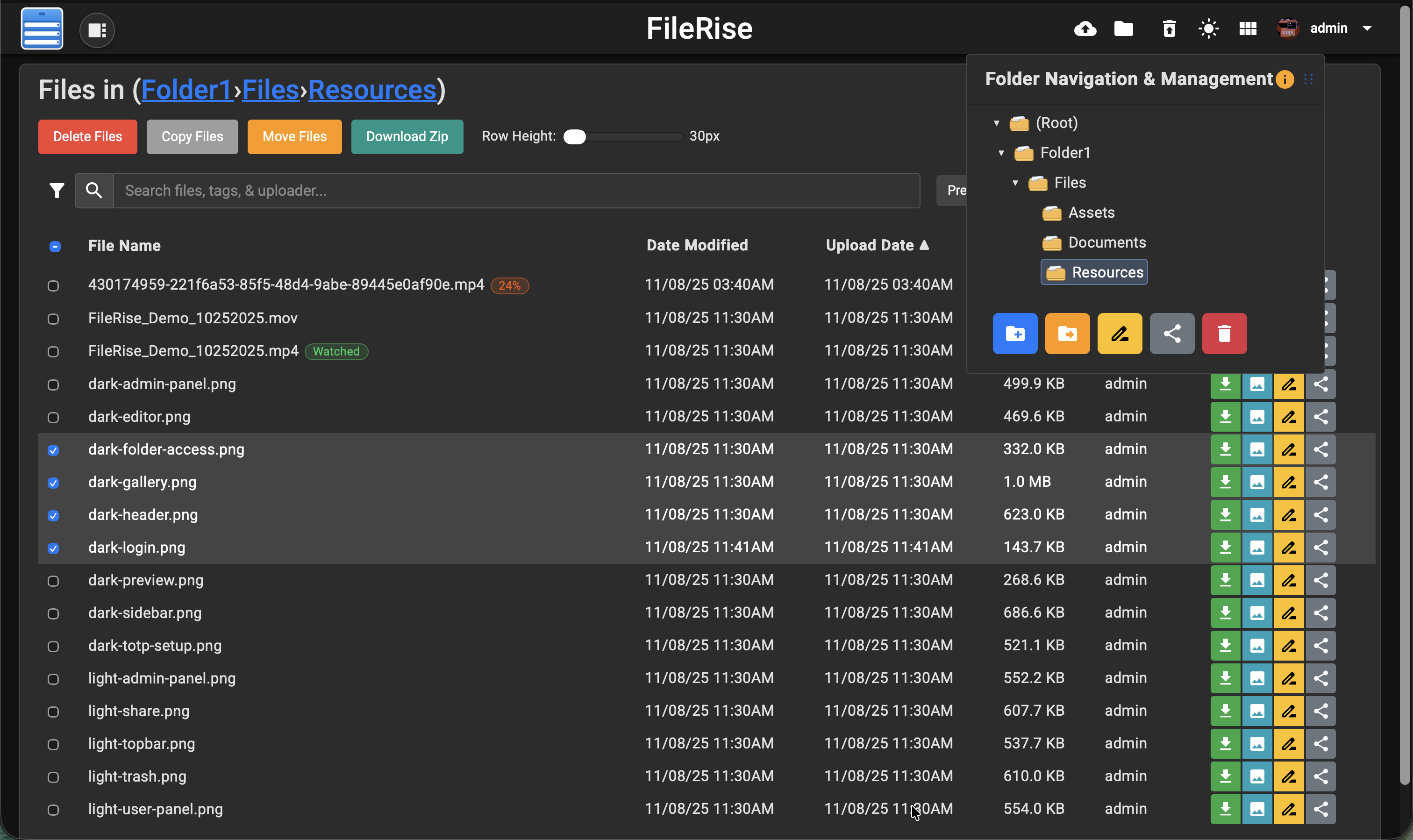
Task: Collapse the Files tree node arrow
Action: [x=1015, y=183]
